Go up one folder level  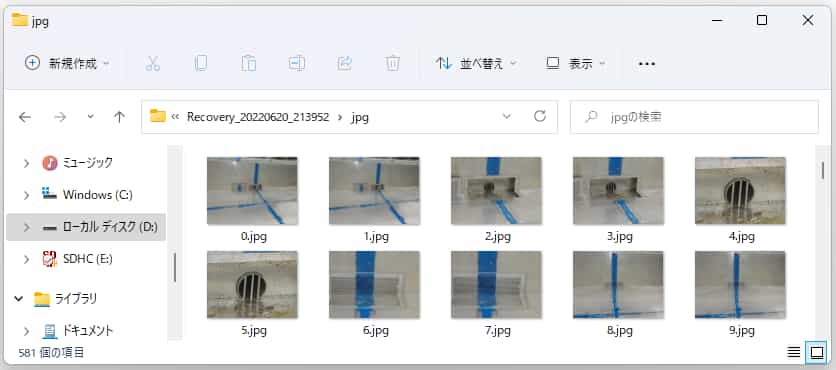tap(119, 117)
